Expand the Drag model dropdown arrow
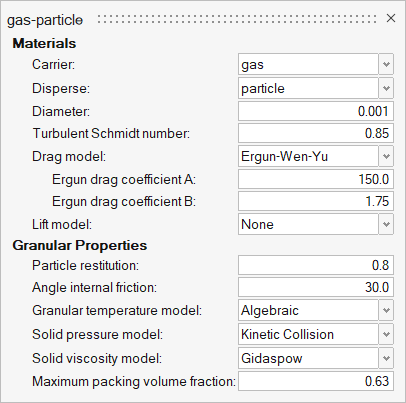Screen dimensions: 406x403 [x=386, y=156]
